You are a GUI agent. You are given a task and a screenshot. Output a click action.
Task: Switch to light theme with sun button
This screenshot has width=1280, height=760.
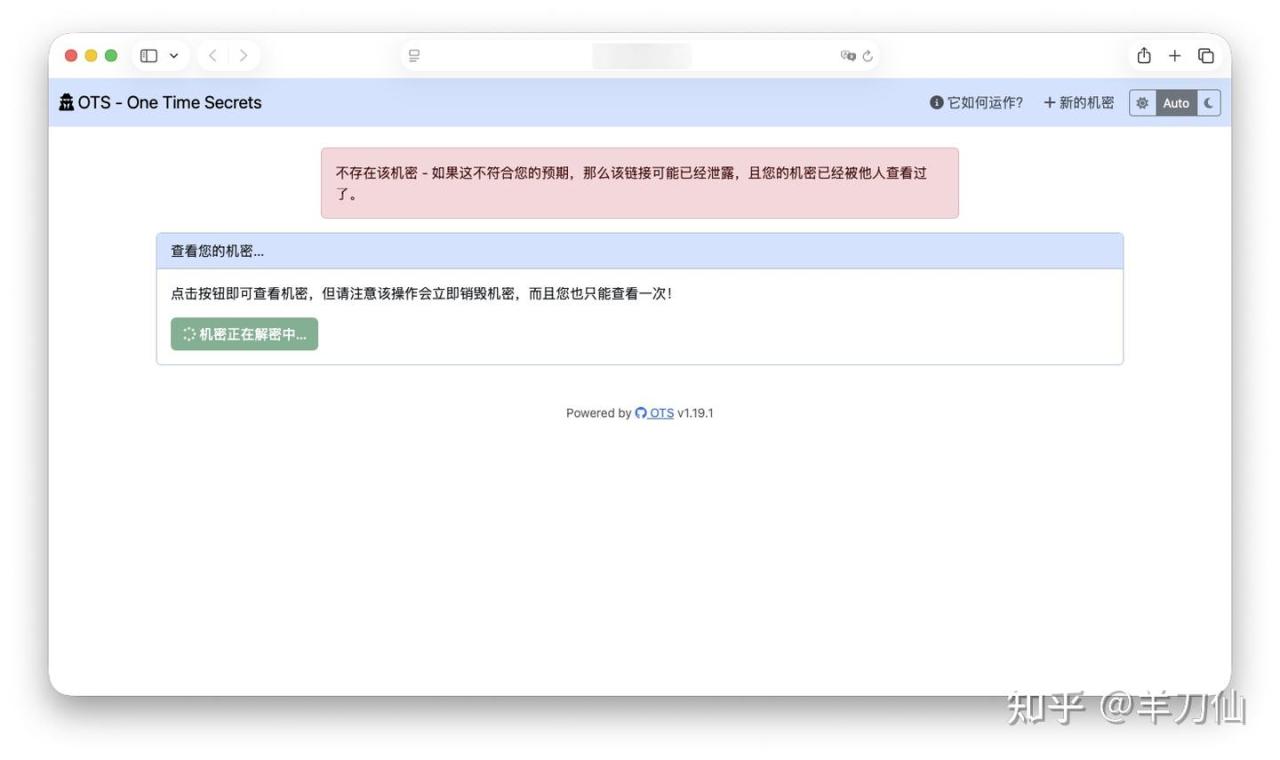tap(1142, 103)
